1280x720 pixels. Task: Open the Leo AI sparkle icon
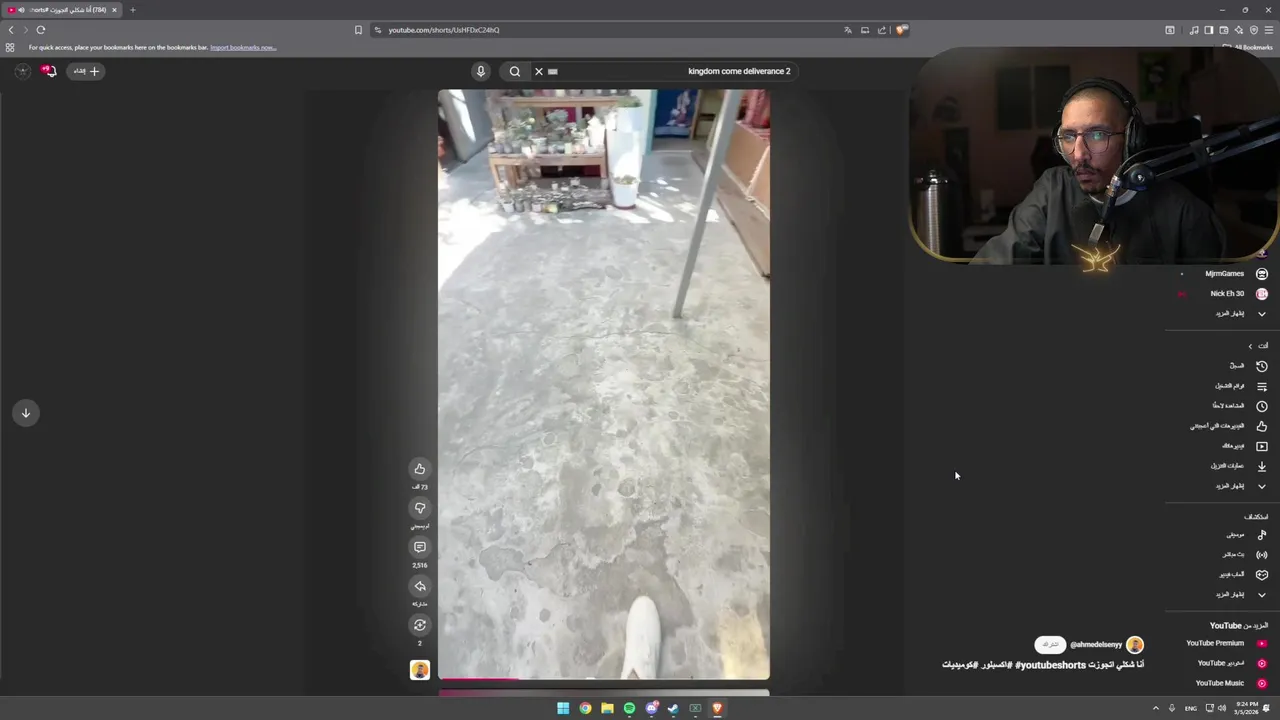(x=1239, y=30)
